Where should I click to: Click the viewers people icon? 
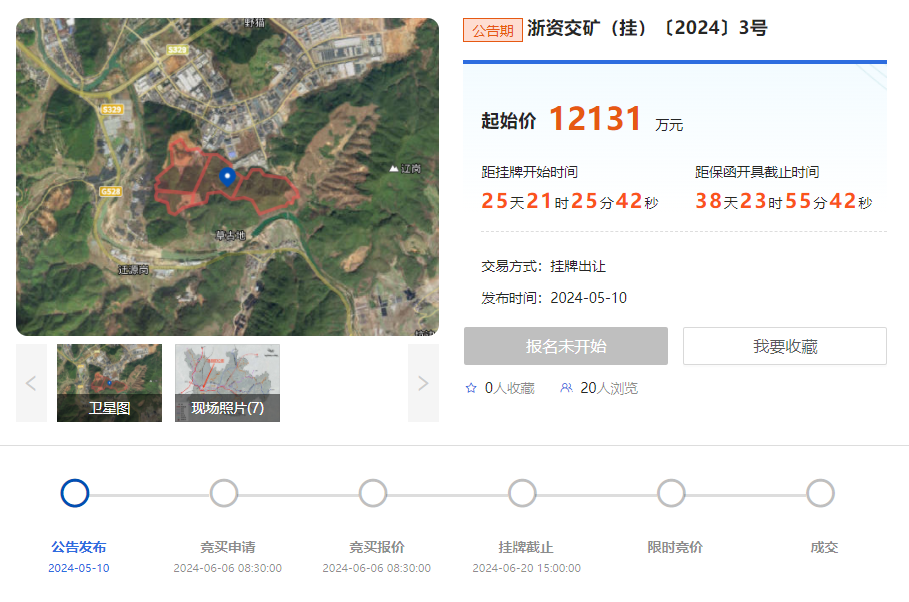(567, 388)
